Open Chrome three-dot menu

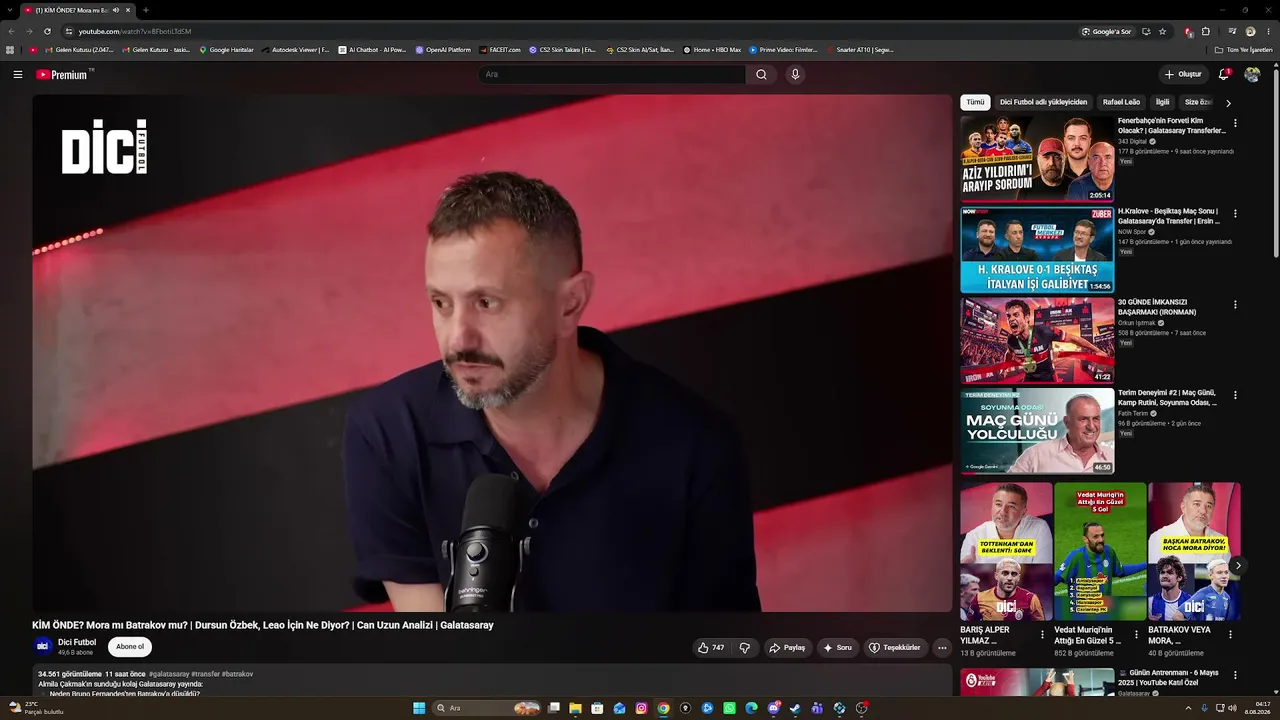click(1268, 31)
